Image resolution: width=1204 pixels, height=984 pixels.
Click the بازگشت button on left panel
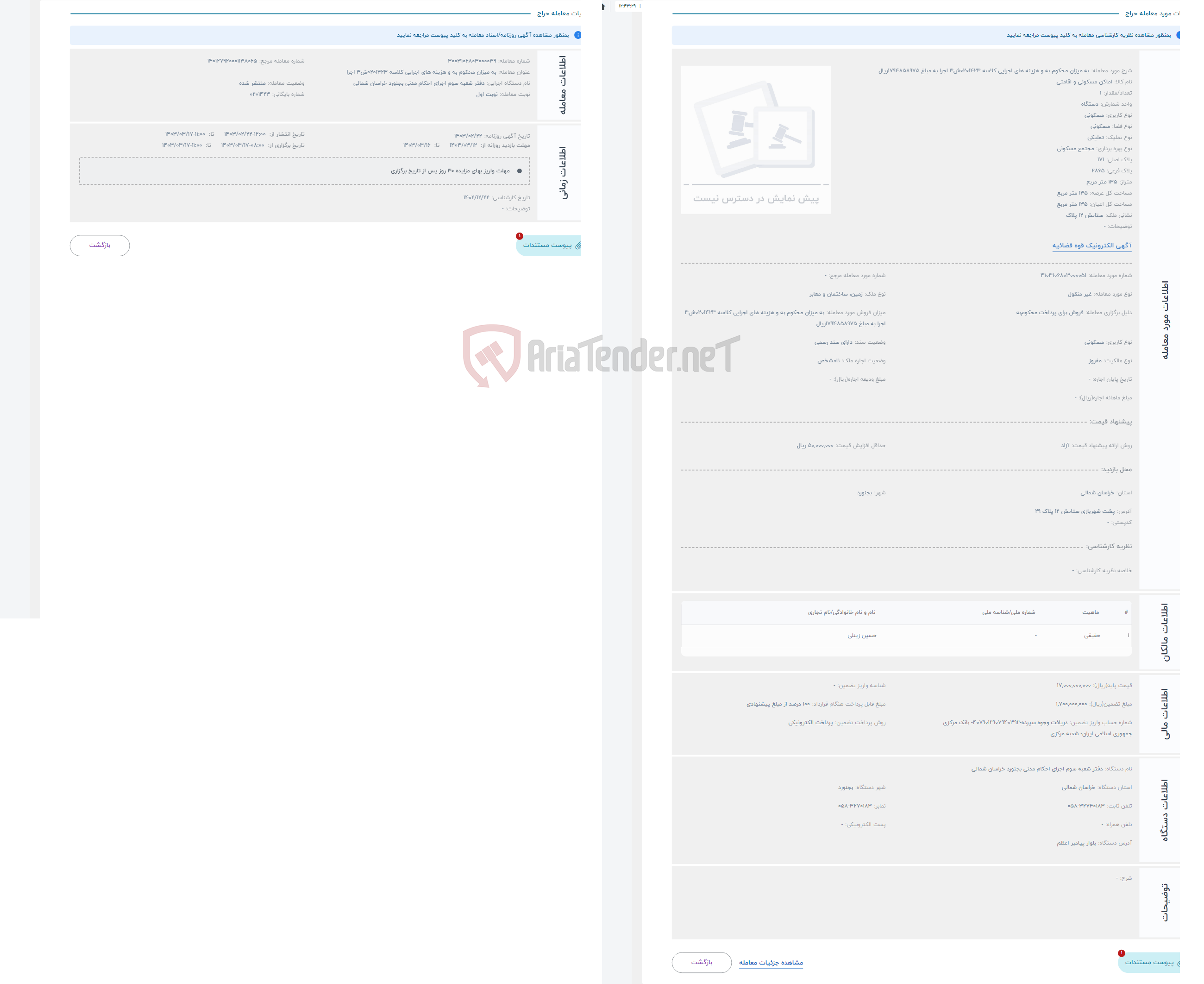(x=100, y=244)
